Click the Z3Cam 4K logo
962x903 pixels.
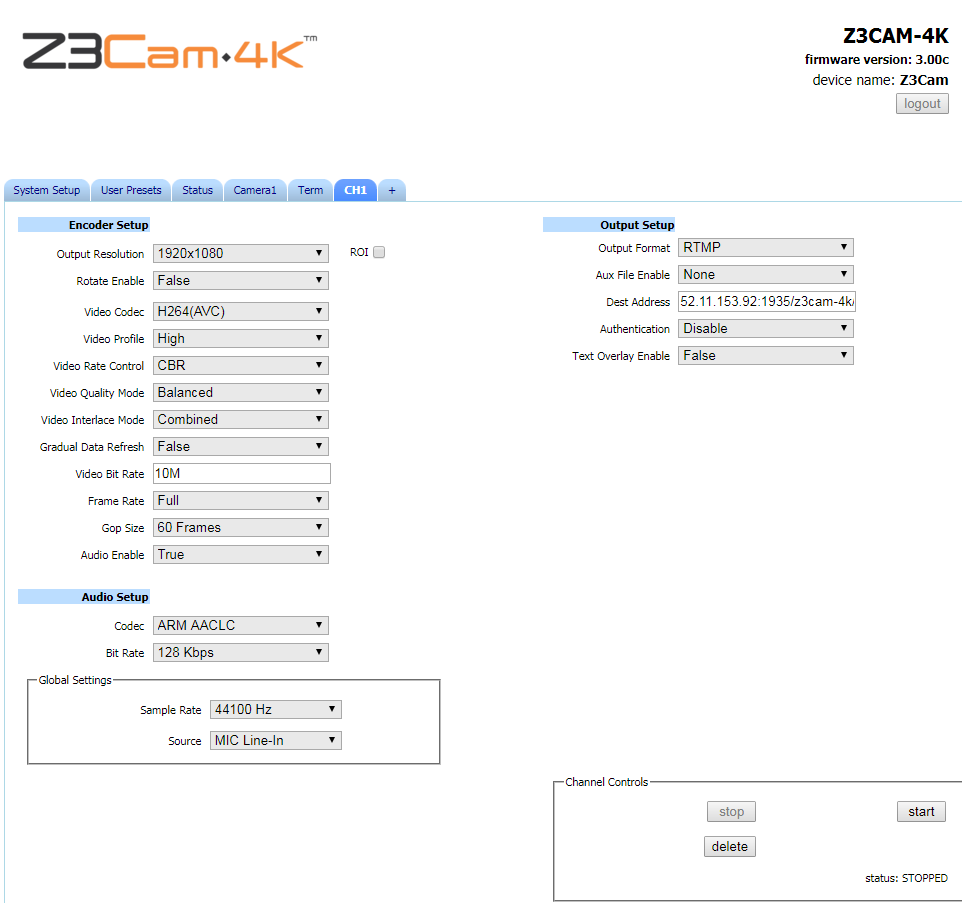tap(170, 51)
